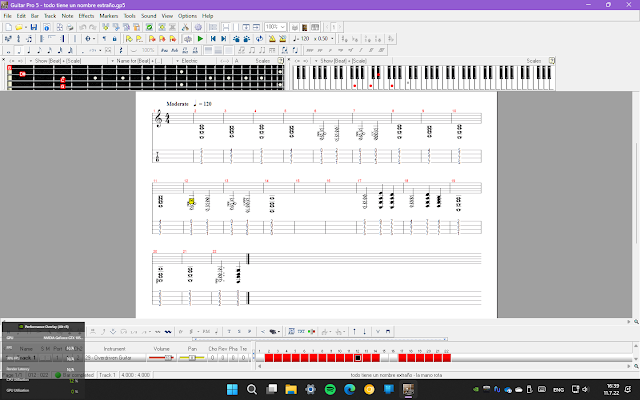Open File Explorer from the taskbar
This screenshot has height=400, width=640.
pyautogui.click(x=291, y=389)
